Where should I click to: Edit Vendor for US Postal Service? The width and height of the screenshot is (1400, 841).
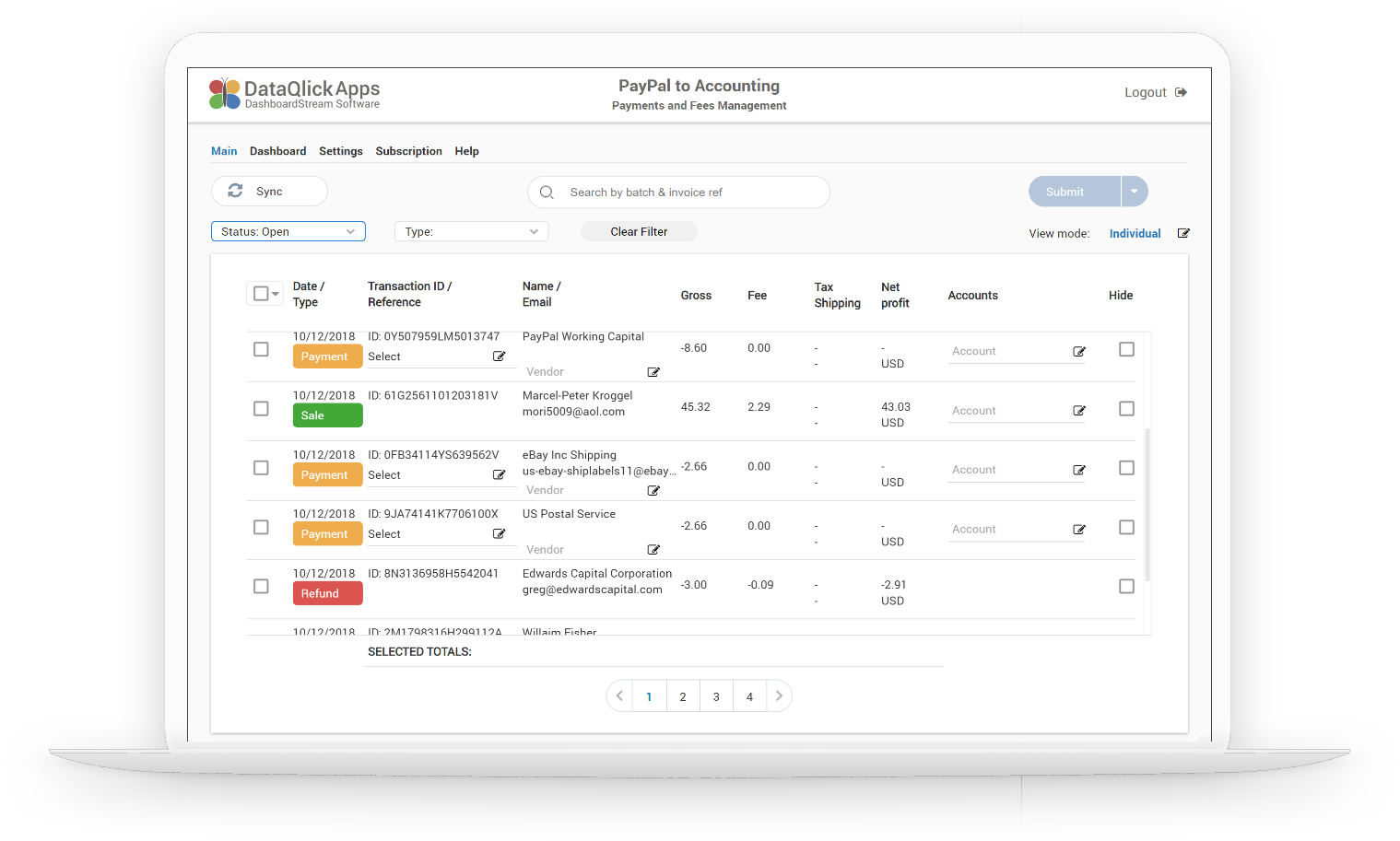(x=653, y=550)
